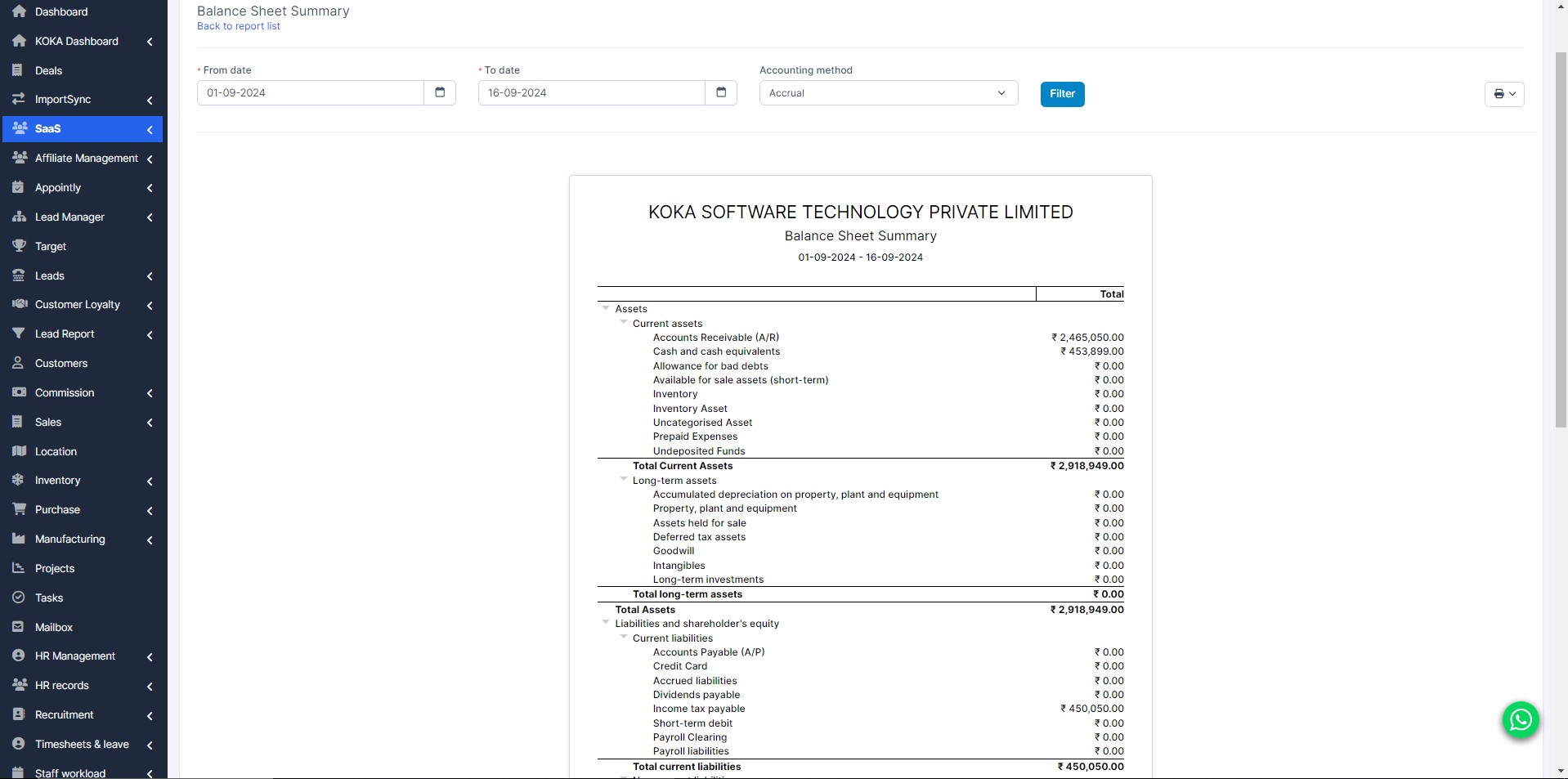1568x779 pixels.
Task: Click the Lead Report funnel icon
Action: (19, 334)
